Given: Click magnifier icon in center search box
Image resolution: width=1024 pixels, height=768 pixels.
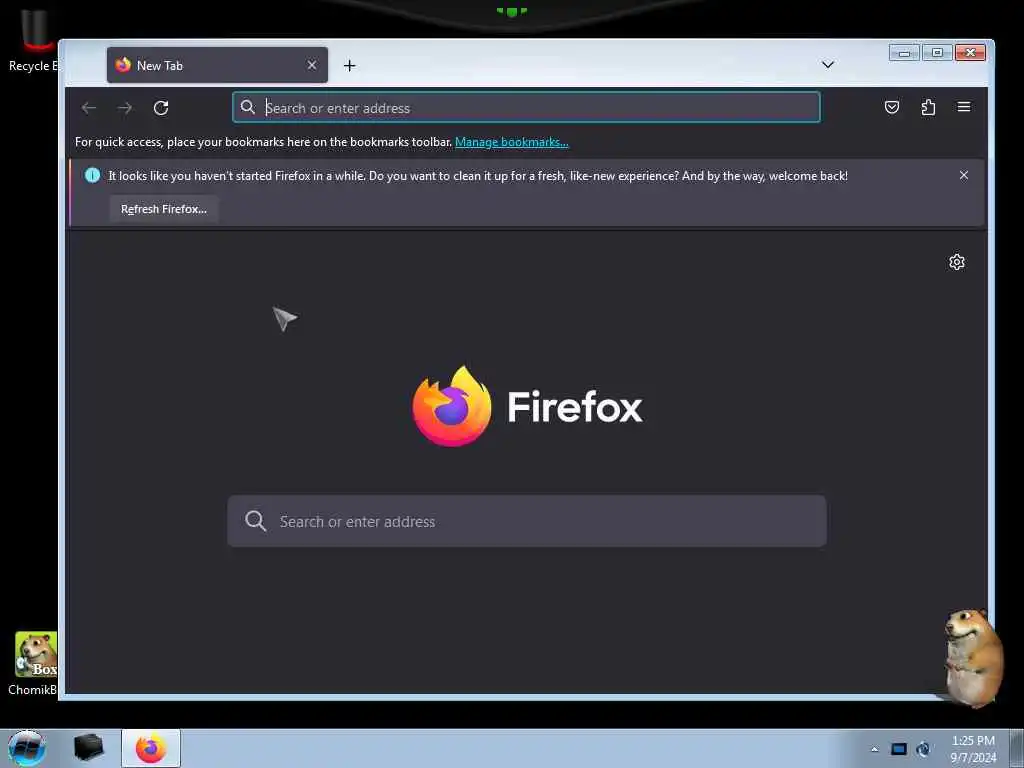Looking at the screenshot, I should tap(255, 521).
